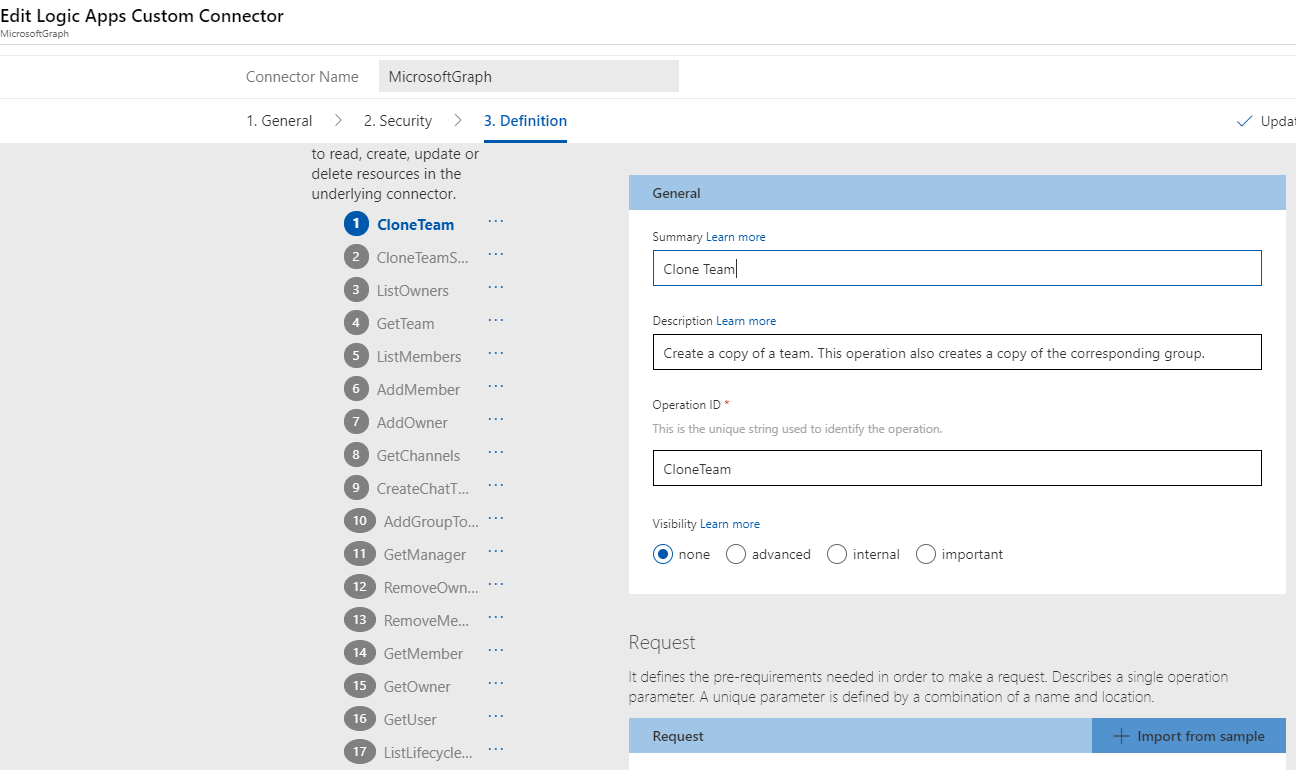The height and width of the screenshot is (770, 1296).
Task: Select the CreateChatT... action
Action: (423, 488)
